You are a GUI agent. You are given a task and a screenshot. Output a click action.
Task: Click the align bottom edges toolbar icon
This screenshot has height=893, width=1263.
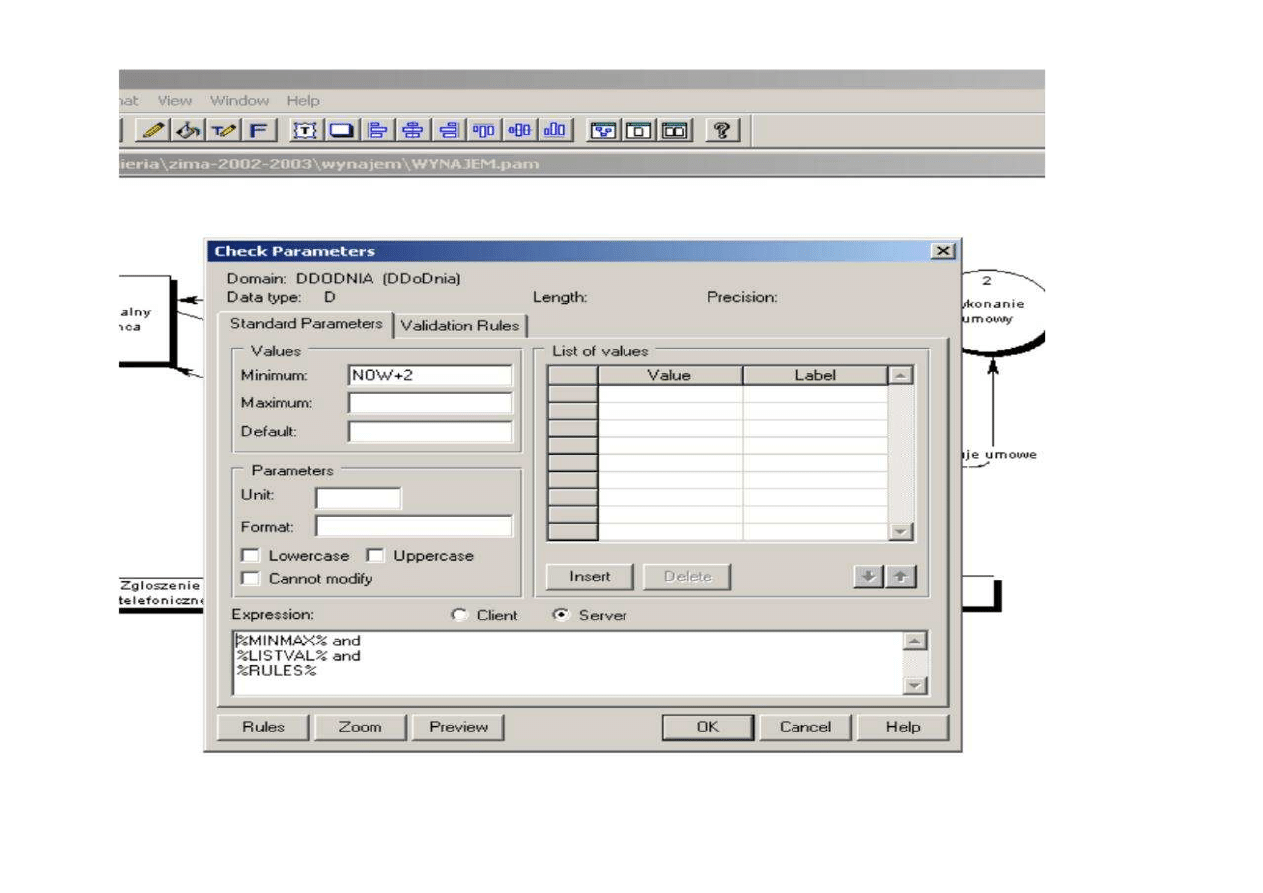(x=555, y=130)
